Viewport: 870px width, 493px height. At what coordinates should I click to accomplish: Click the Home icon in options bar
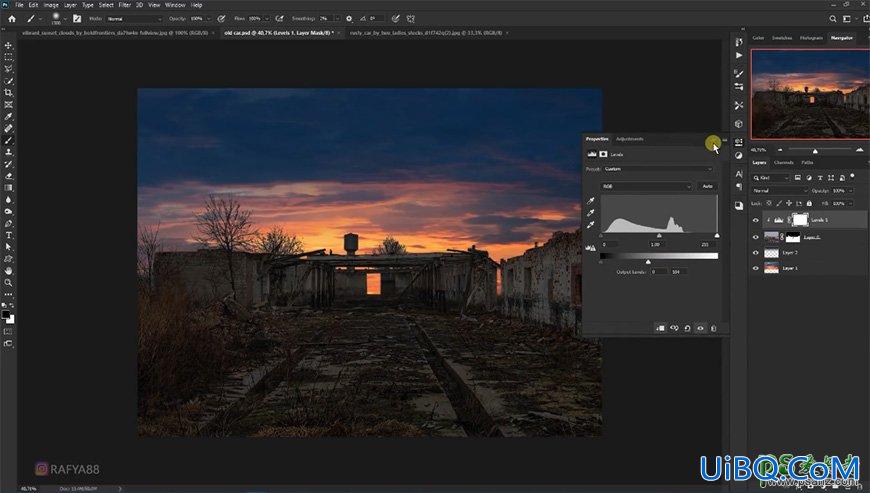12,18
